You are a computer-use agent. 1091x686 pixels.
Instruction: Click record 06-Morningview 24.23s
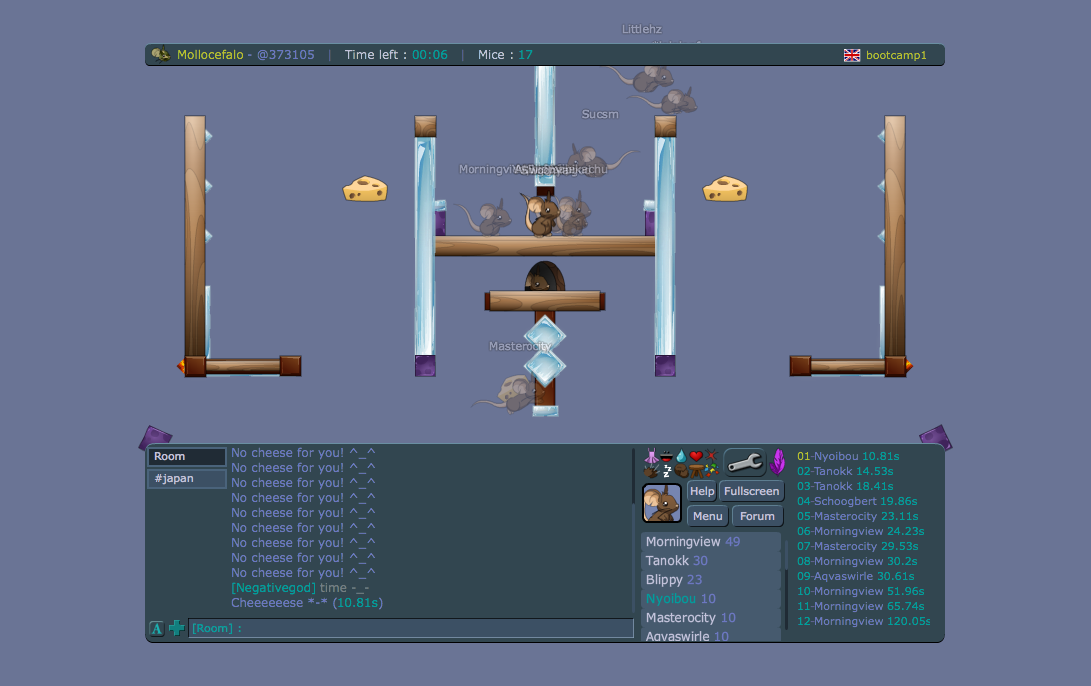coord(861,532)
